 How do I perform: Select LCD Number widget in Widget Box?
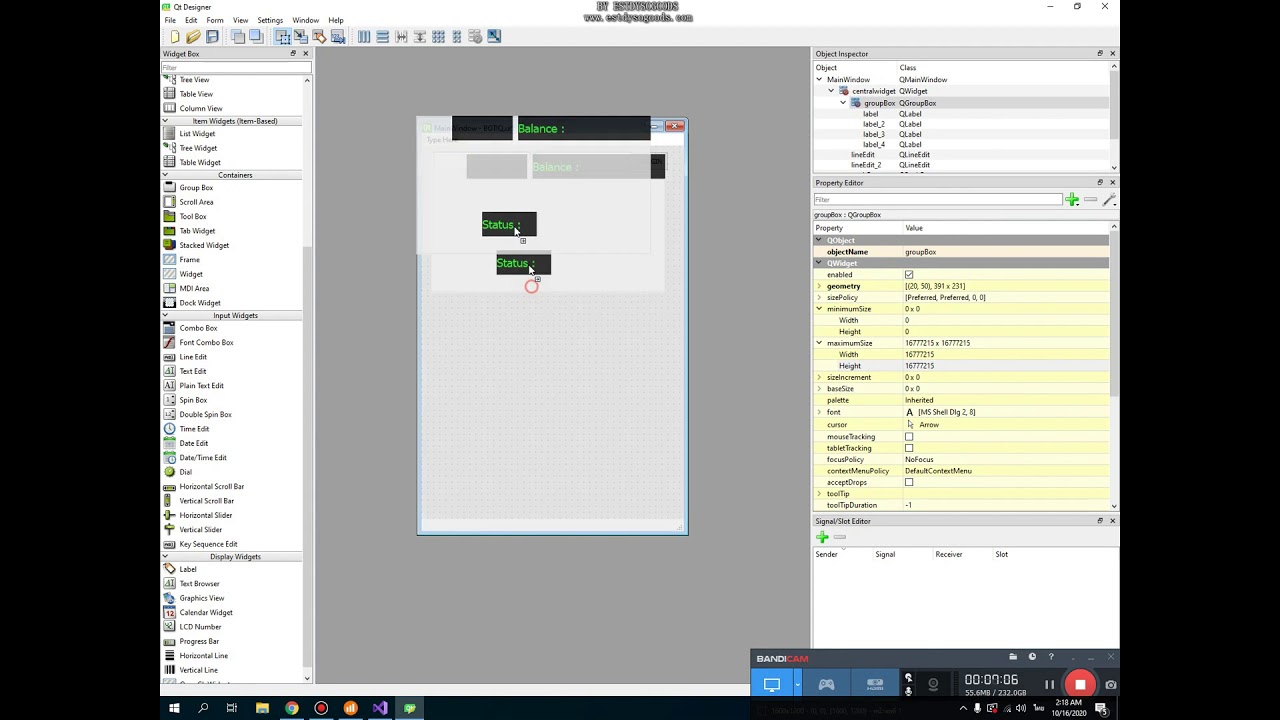coord(200,627)
